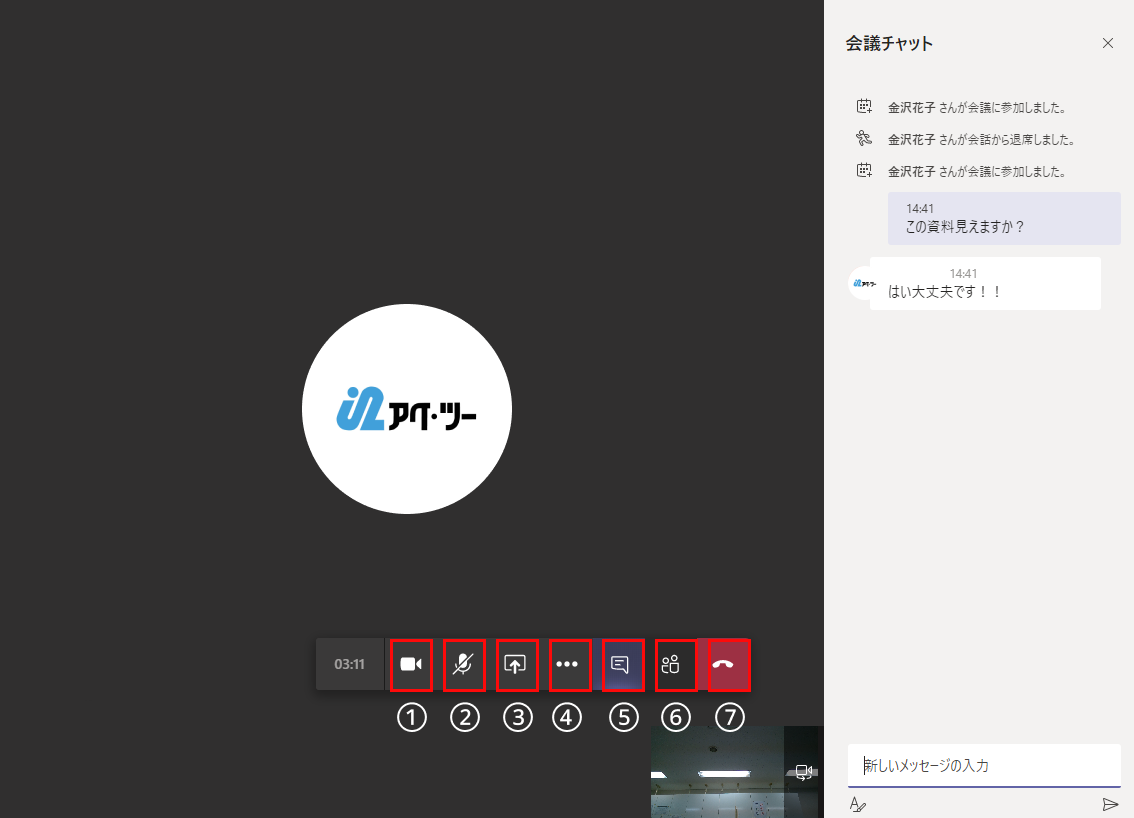Click the switch camera icon beside preview
1134x818 pixels.
[x=803, y=772]
